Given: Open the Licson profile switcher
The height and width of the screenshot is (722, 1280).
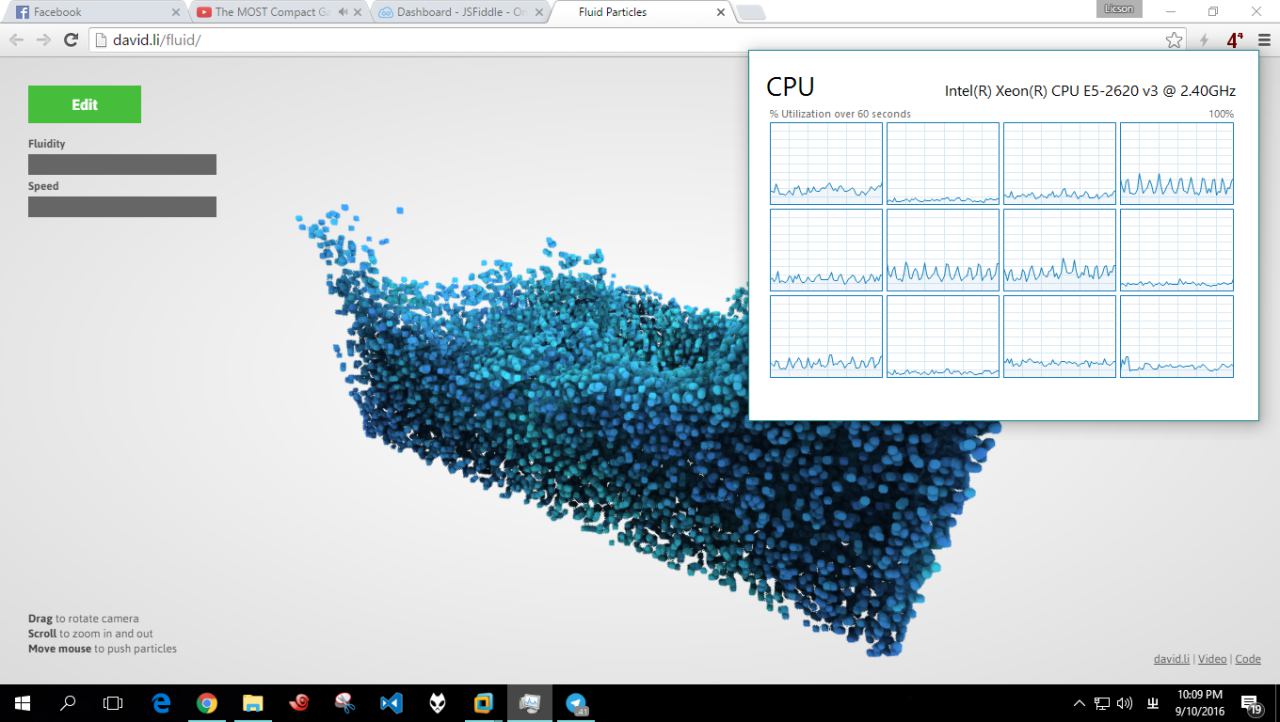Looking at the screenshot, I should point(1118,9).
